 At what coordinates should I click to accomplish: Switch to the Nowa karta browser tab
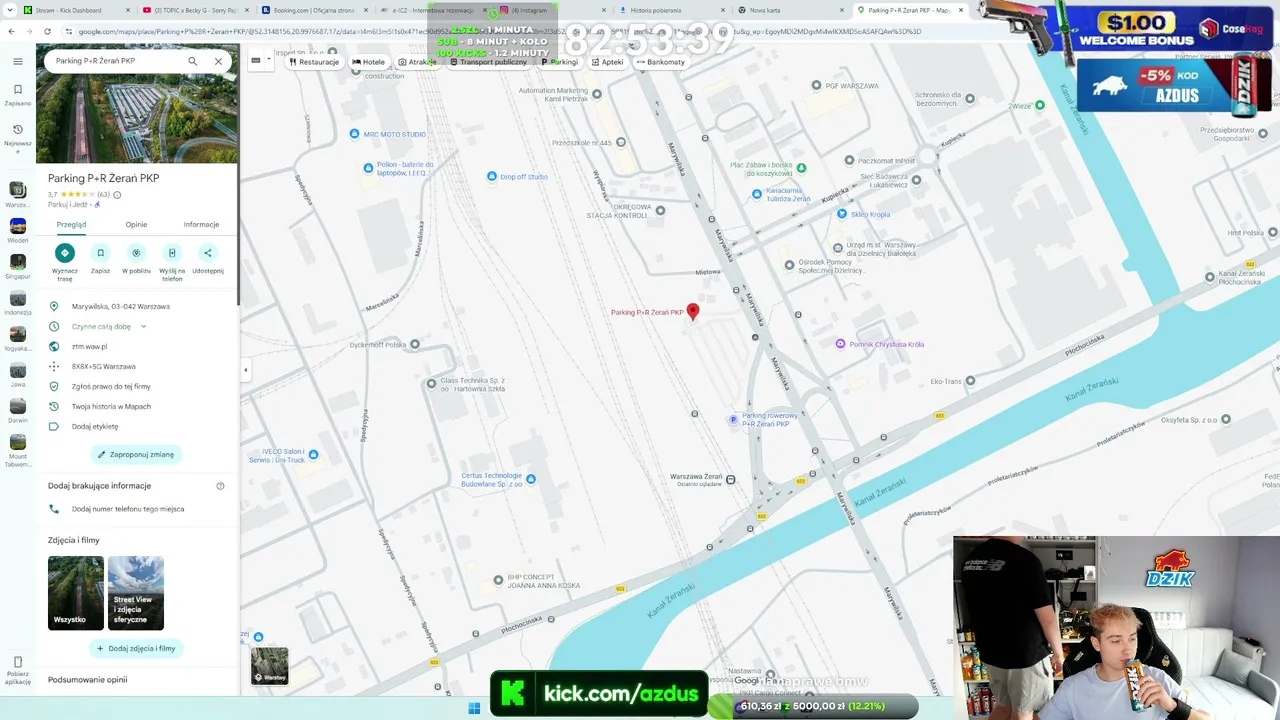point(792,10)
